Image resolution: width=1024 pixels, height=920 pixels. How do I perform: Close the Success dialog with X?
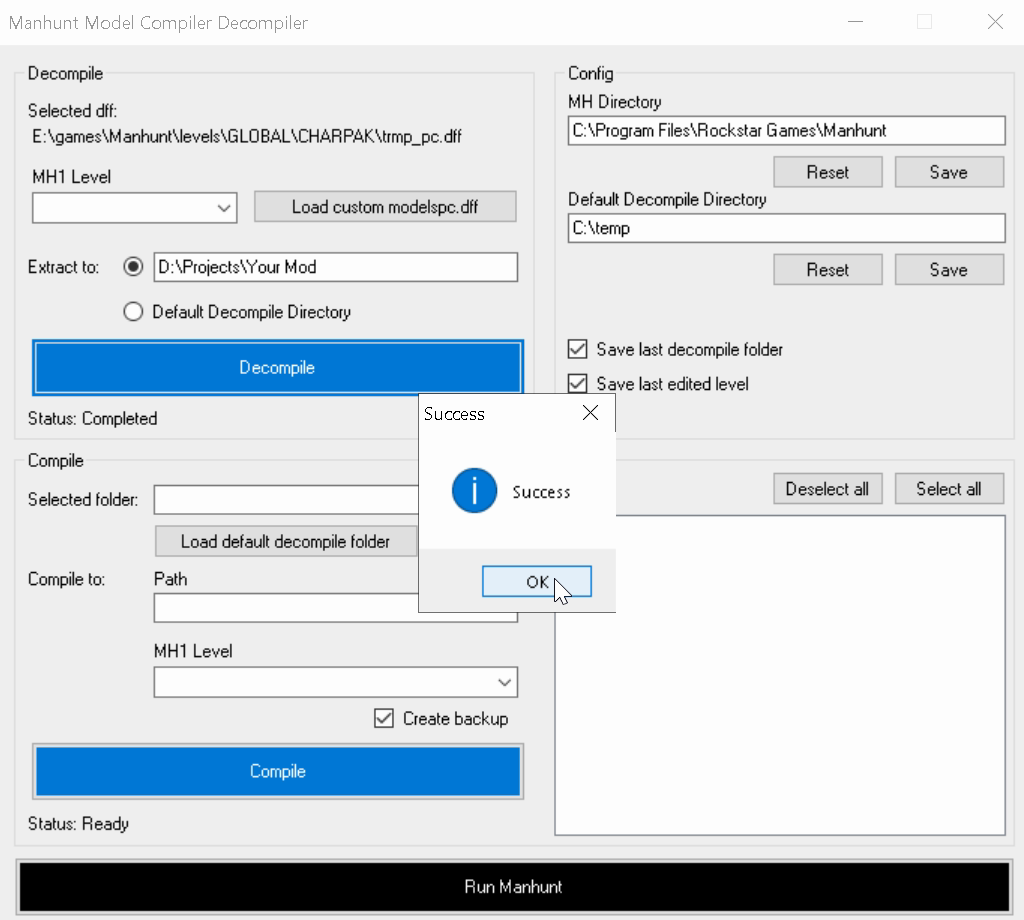tap(590, 413)
